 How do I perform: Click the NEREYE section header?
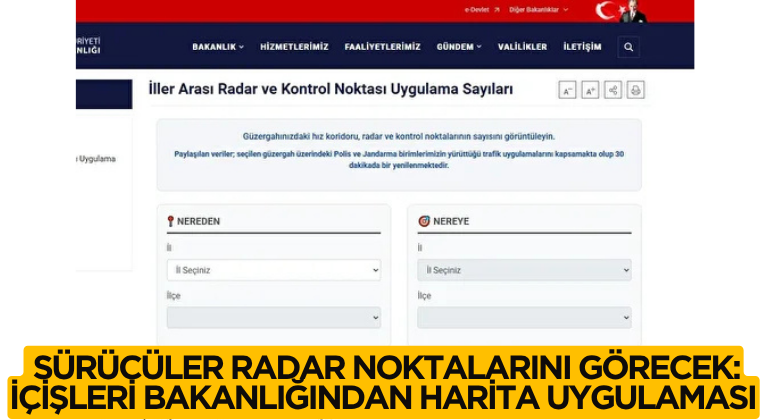click(444, 221)
